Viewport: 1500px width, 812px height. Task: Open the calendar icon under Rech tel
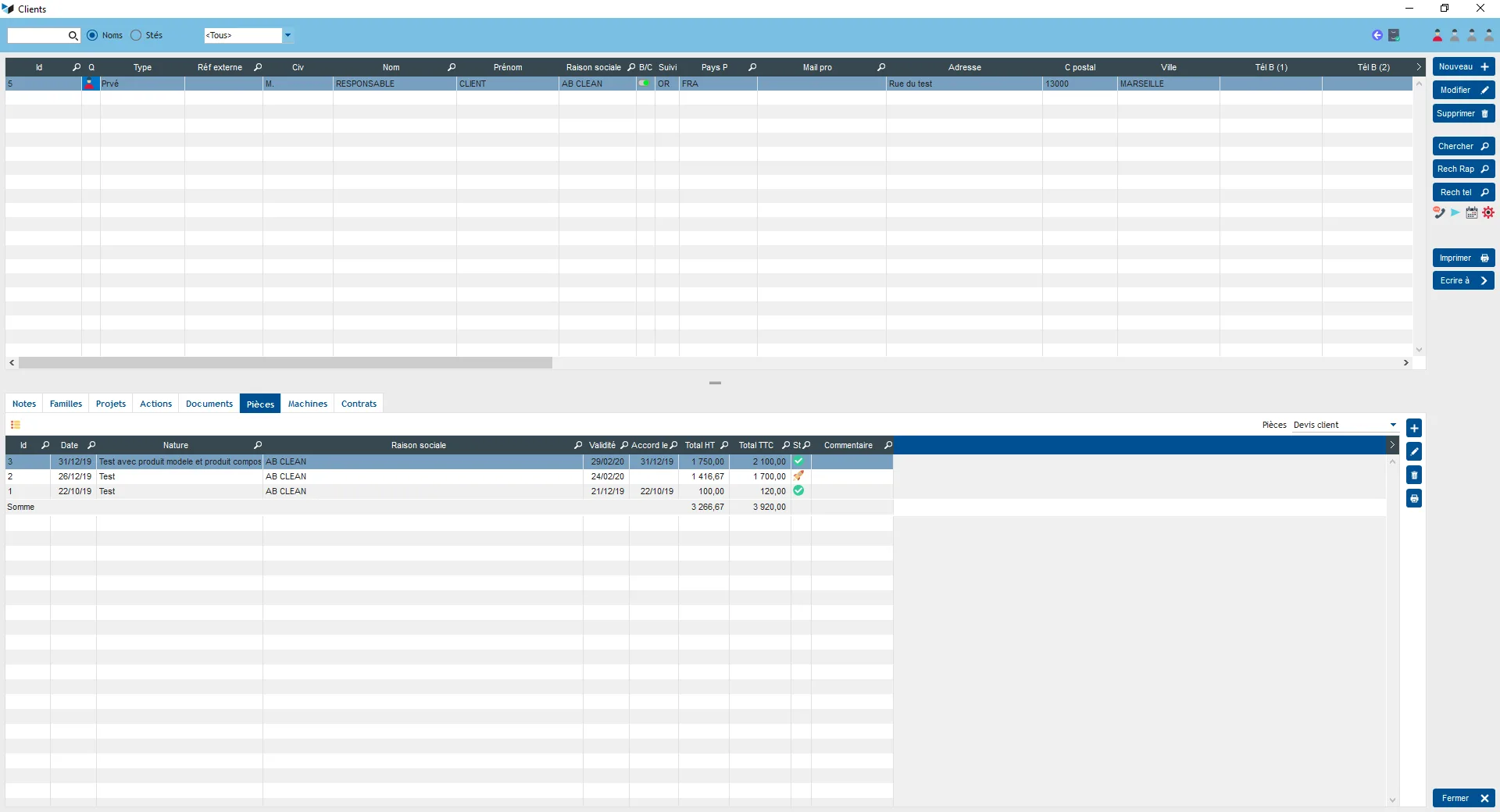point(1472,212)
